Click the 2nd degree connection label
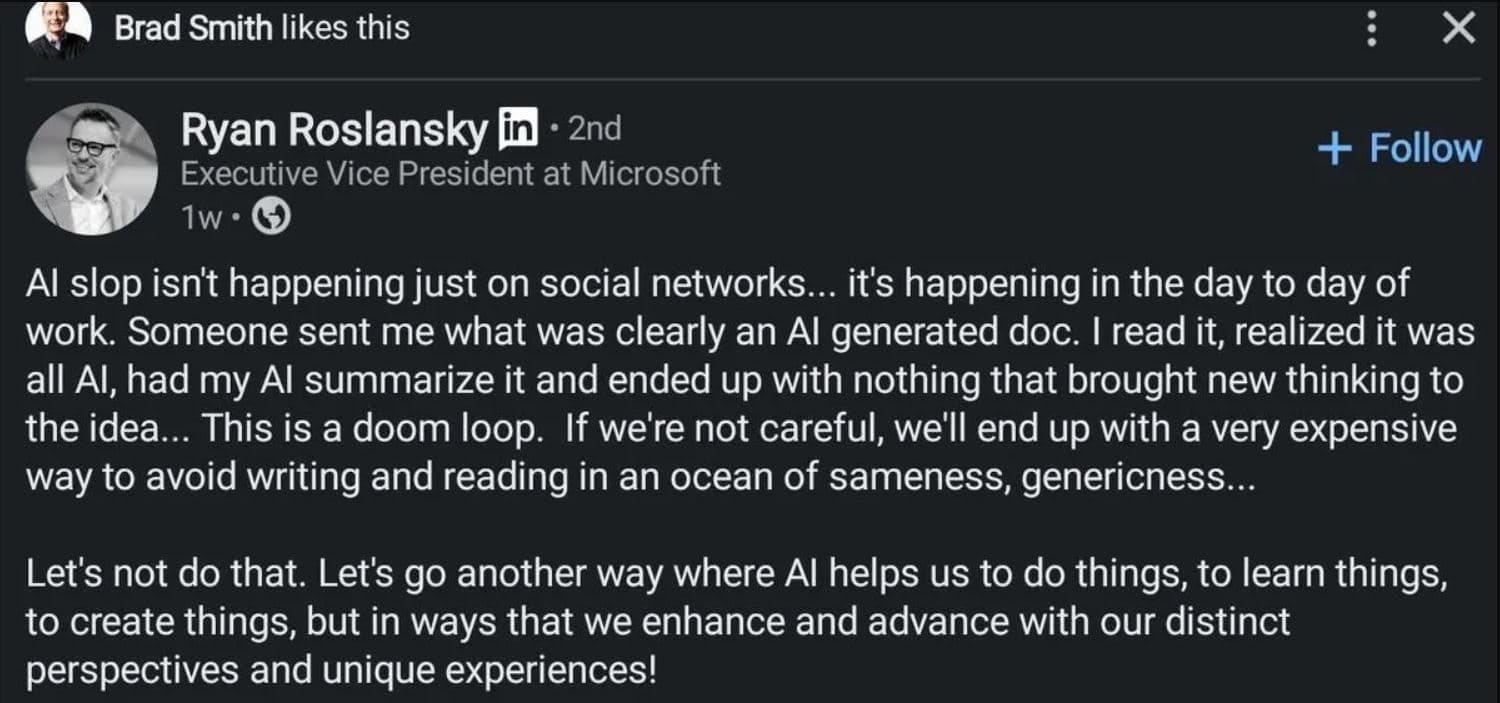 click(x=594, y=128)
